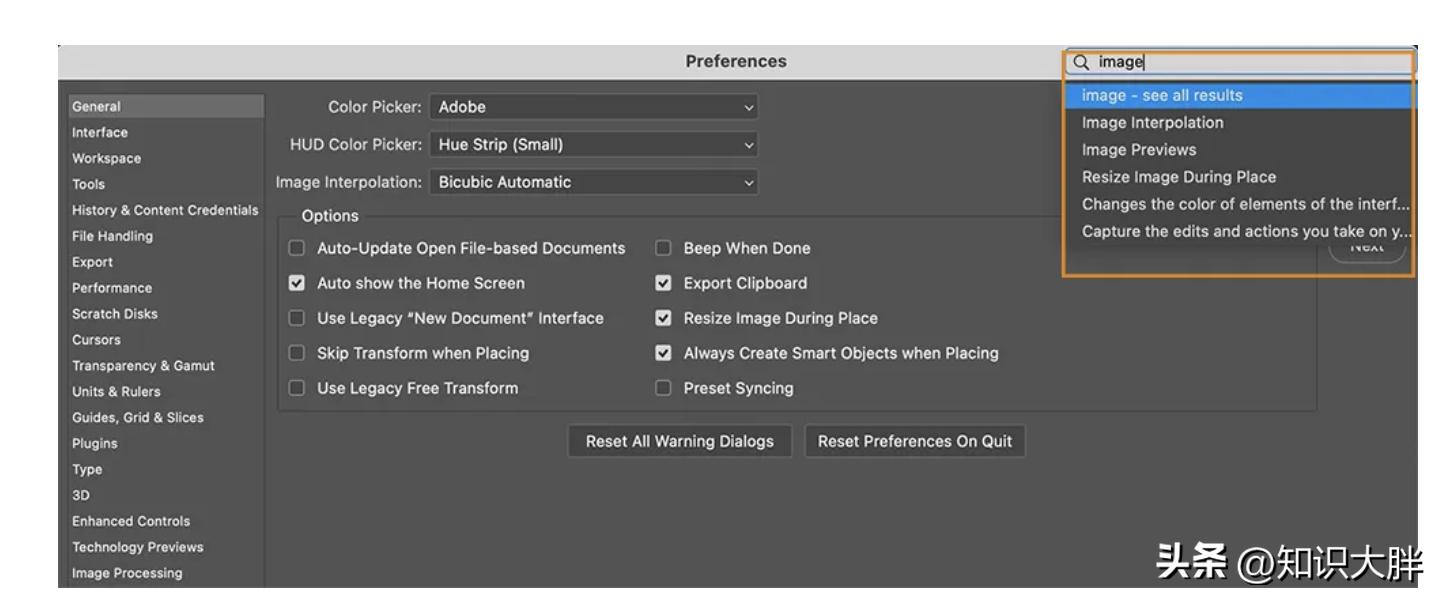Select the Interface preferences category
Image resolution: width=1442 pixels, height=600 pixels.
point(100,133)
